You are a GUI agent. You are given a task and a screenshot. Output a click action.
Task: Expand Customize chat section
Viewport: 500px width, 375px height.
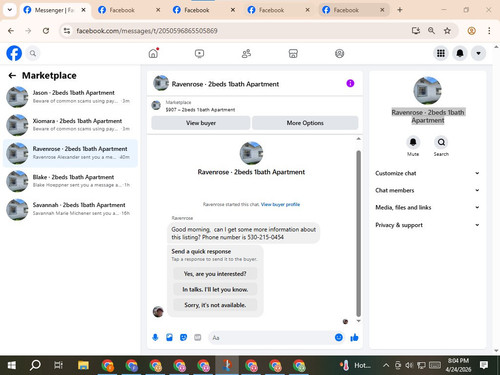tap(427, 173)
